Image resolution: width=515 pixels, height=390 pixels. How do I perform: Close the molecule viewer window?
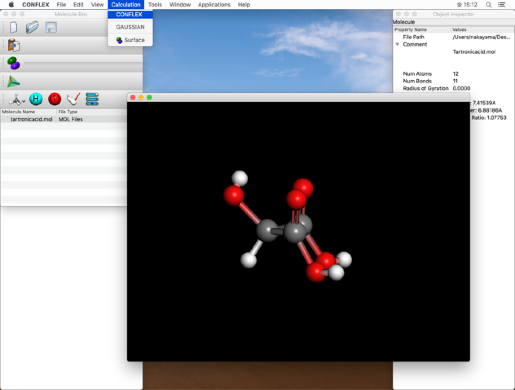[133, 97]
